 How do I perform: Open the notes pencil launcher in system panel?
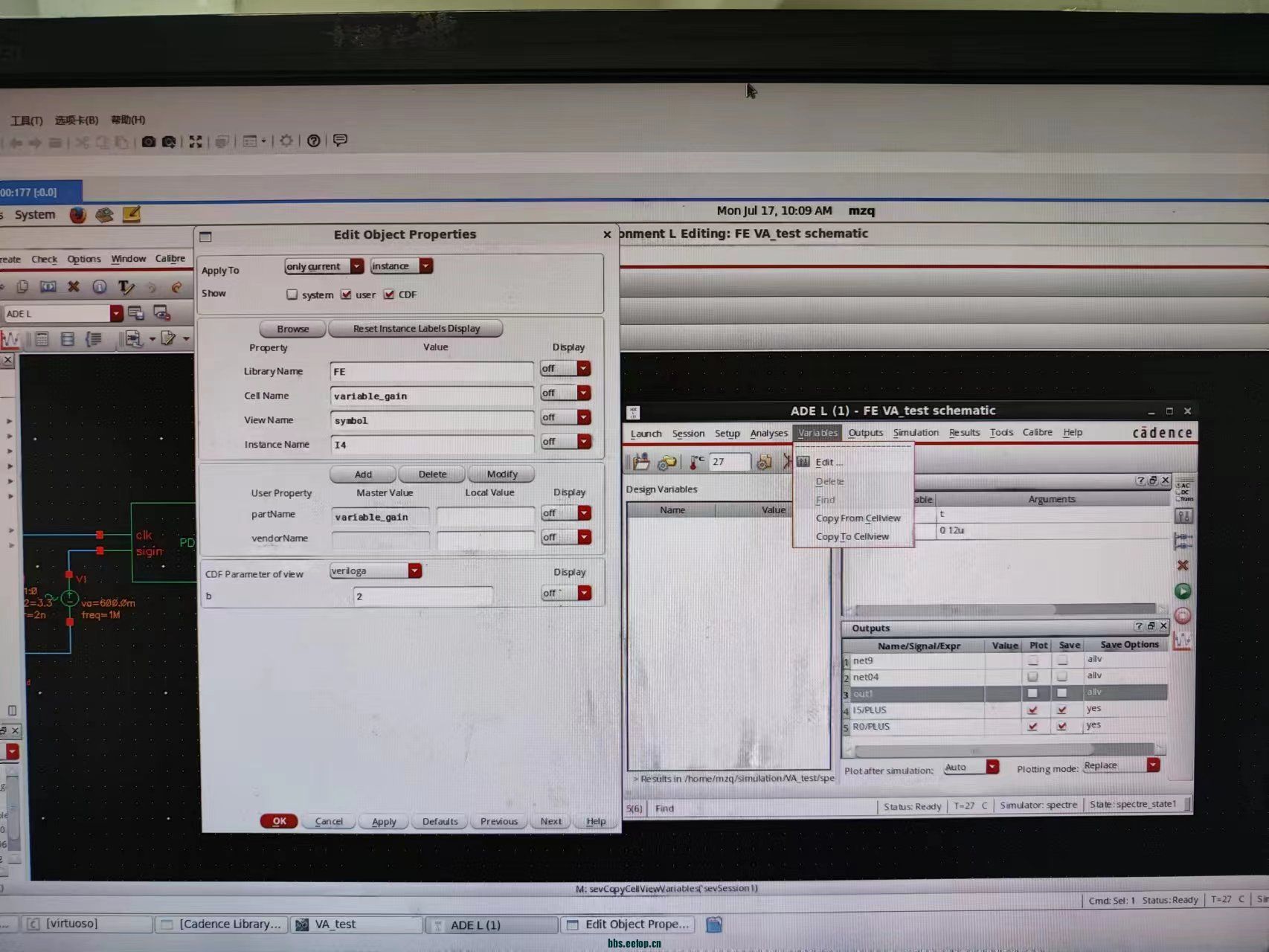(x=131, y=214)
